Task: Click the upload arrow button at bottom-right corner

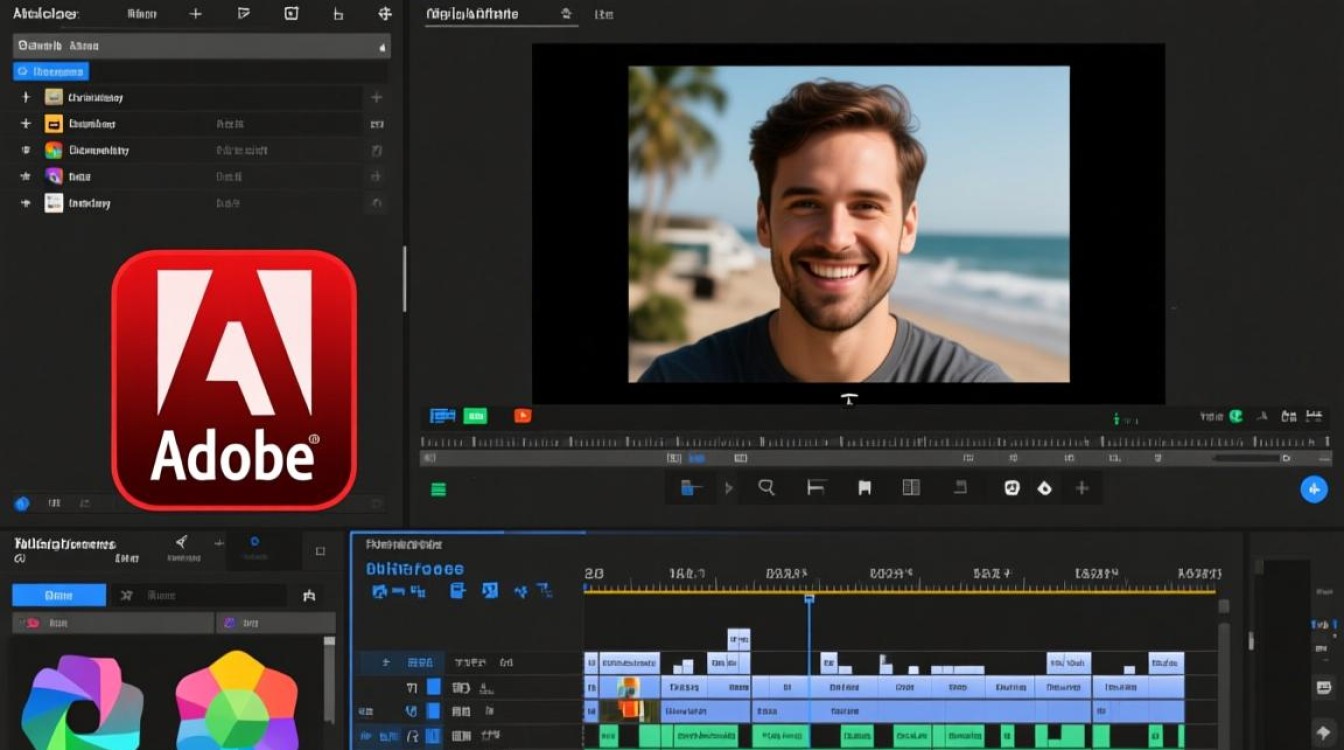Action: [1324, 733]
